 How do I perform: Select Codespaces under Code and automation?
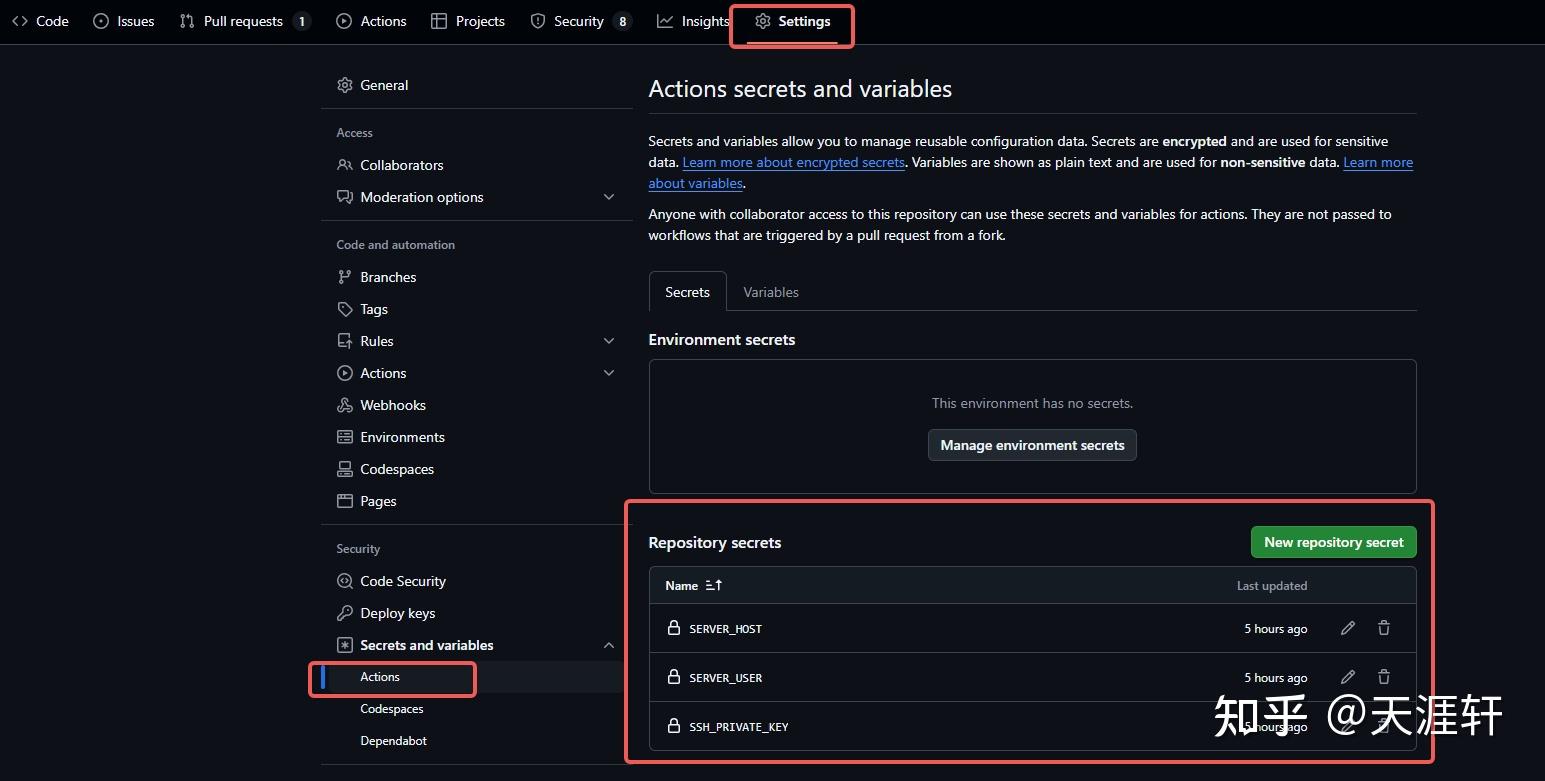pos(397,469)
